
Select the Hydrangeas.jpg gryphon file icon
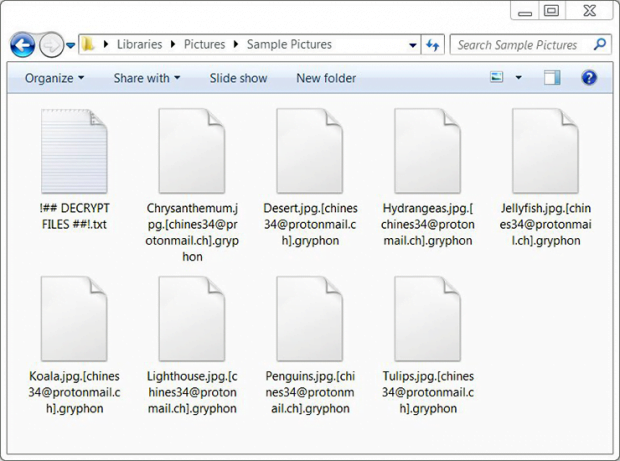tap(428, 151)
